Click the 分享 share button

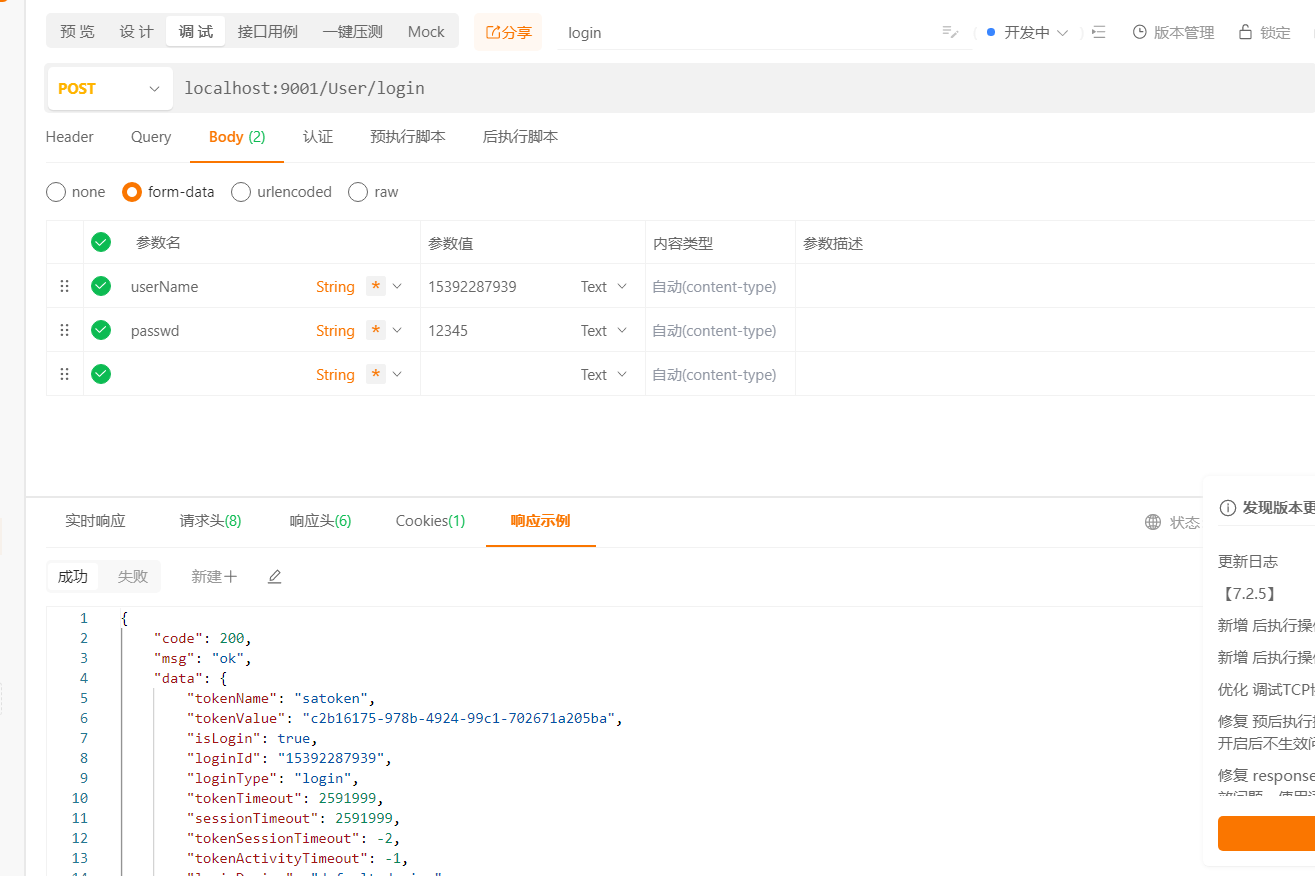tap(508, 32)
